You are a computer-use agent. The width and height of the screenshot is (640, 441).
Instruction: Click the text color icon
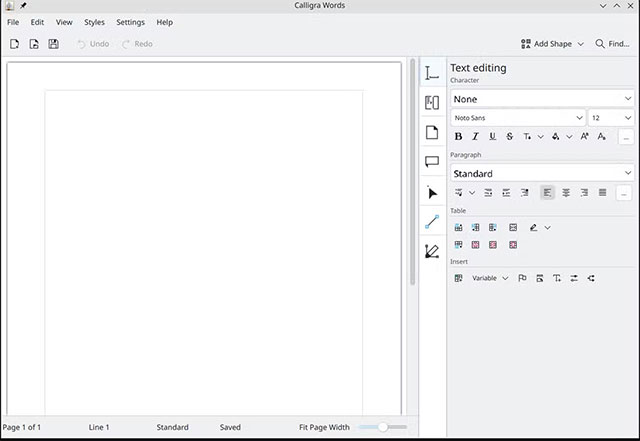[527, 136]
